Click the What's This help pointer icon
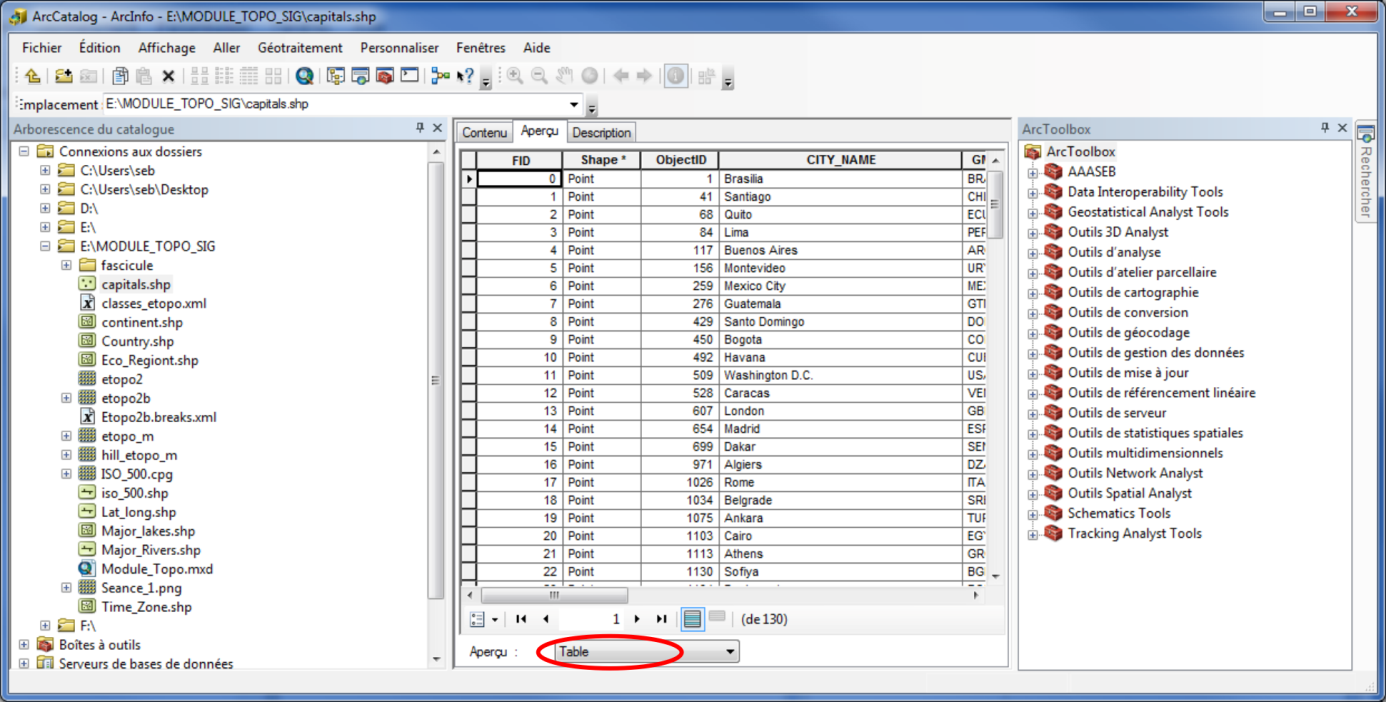 click(x=465, y=76)
